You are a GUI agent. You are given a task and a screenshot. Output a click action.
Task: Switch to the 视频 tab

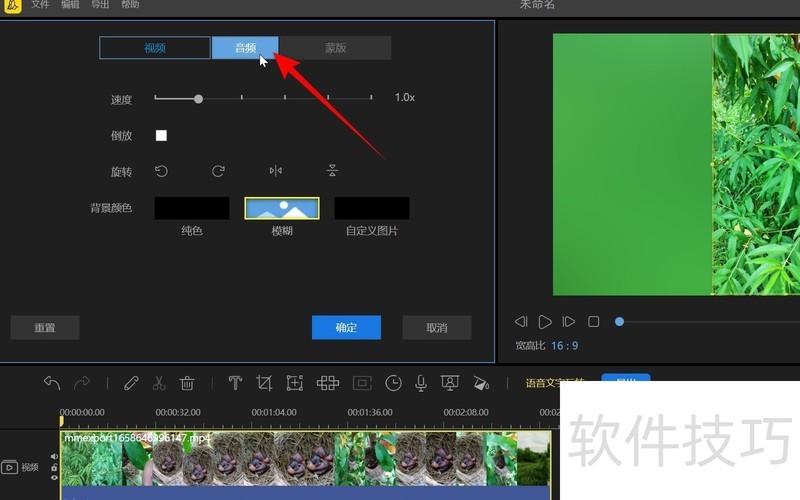coord(155,48)
